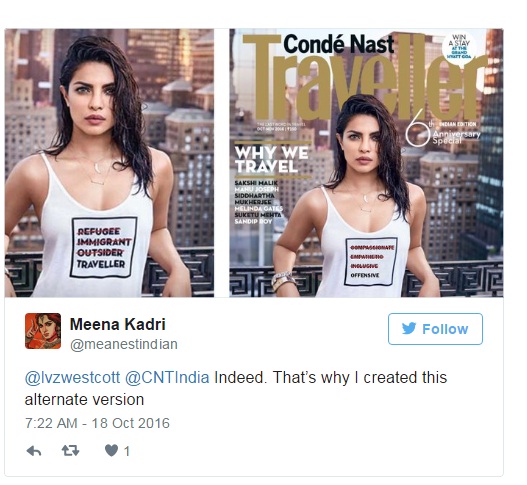Viewport: 527px width, 485px height.
Task: Open the 7:22 AM - 18 Oct 2016 timestamp
Action: pos(97,423)
